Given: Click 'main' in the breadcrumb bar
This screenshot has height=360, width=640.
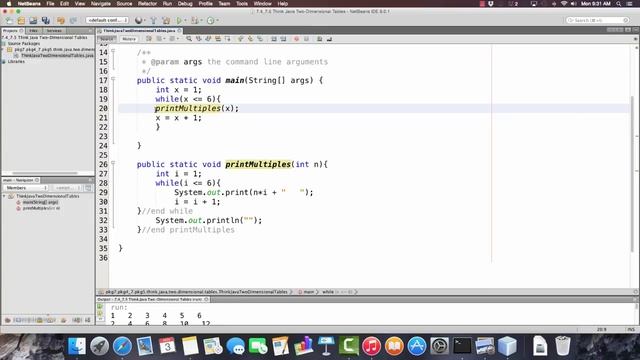Looking at the screenshot, I should (x=309, y=292).
